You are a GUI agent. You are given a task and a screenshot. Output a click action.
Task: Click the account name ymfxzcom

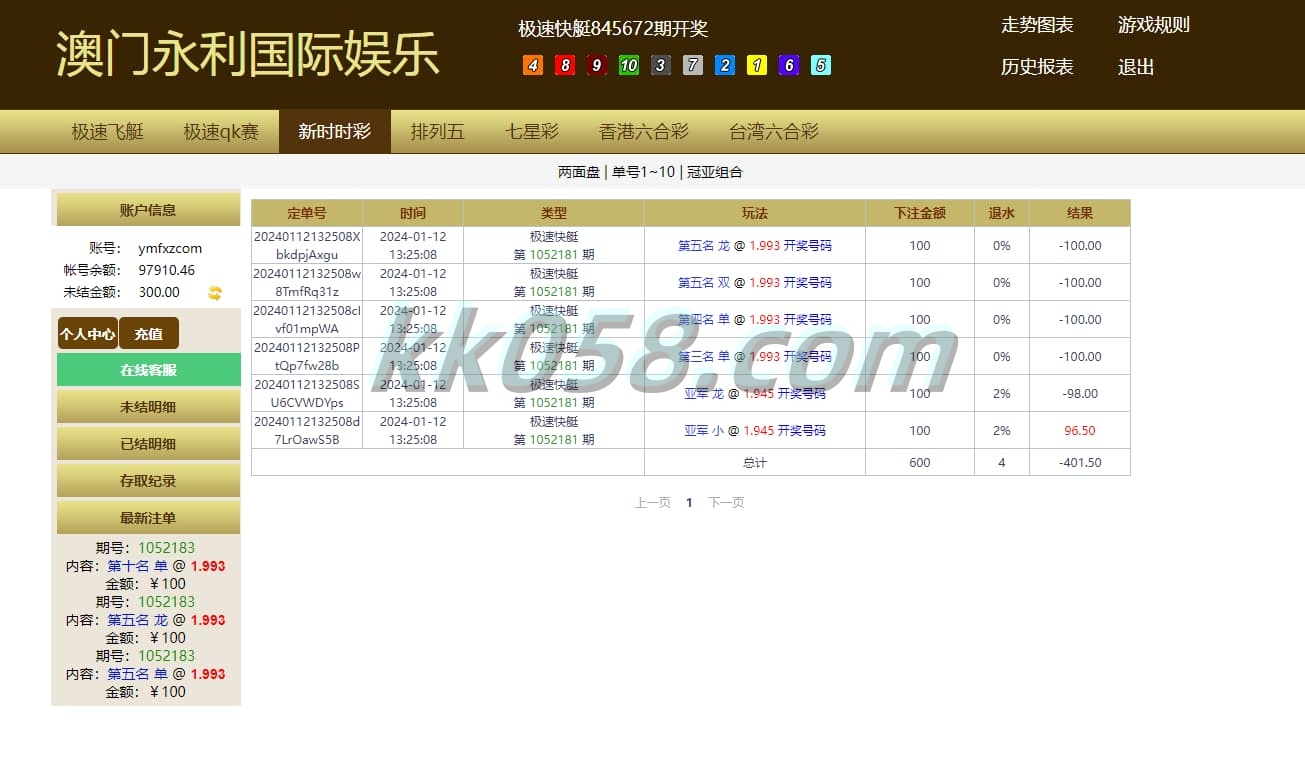pyautogui.click(x=170, y=248)
